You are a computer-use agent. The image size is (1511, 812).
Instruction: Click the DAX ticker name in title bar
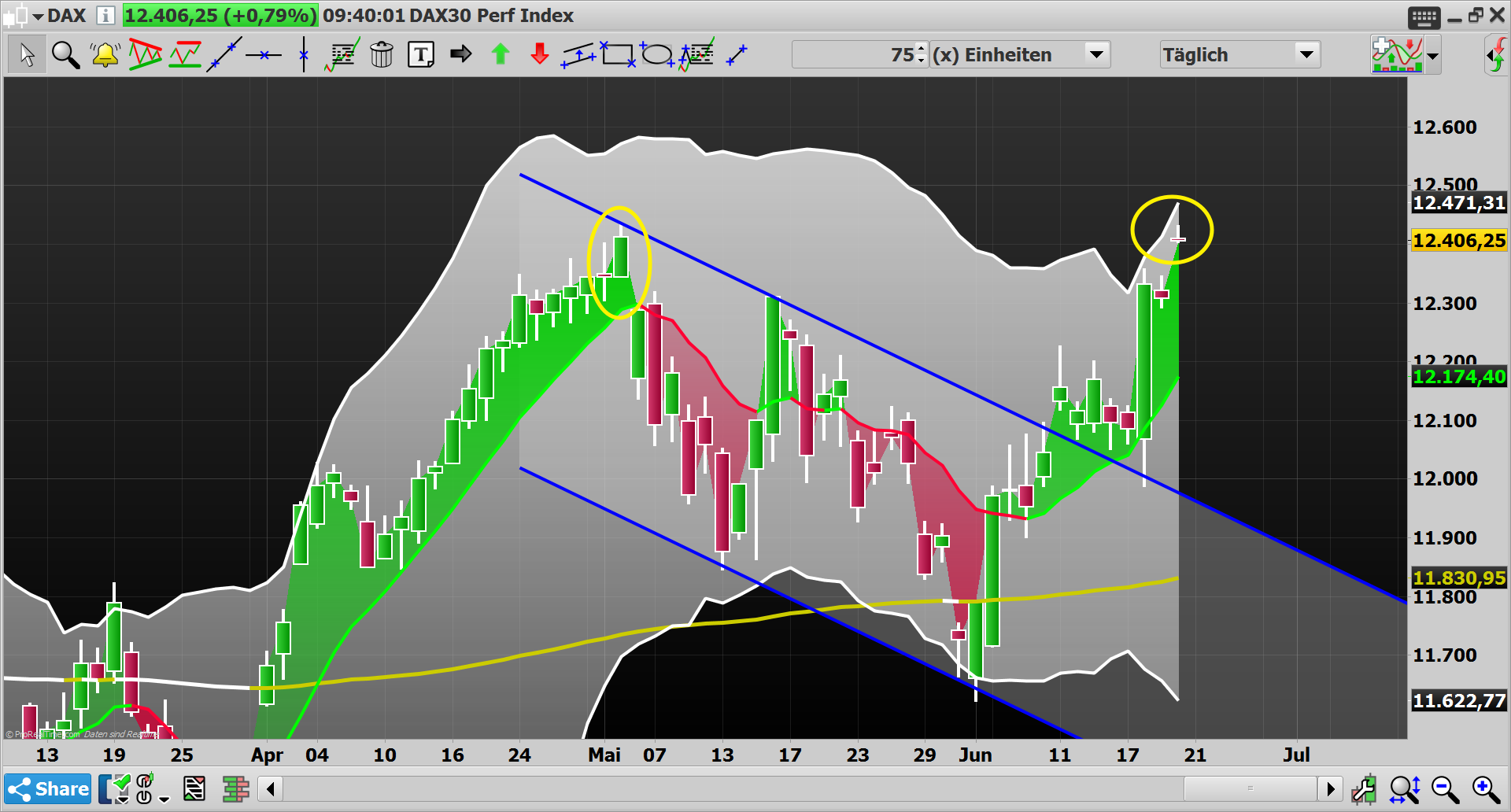tap(67, 15)
